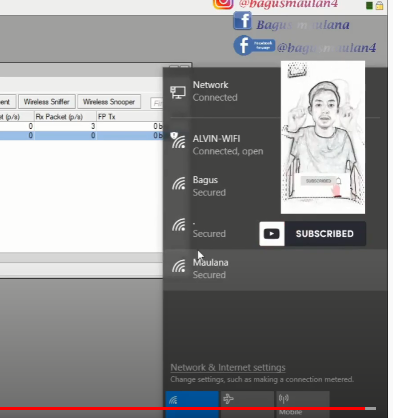Toggle the Airplane mode tile
The width and height of the screenshot is (393, 418).
[247, 404]
